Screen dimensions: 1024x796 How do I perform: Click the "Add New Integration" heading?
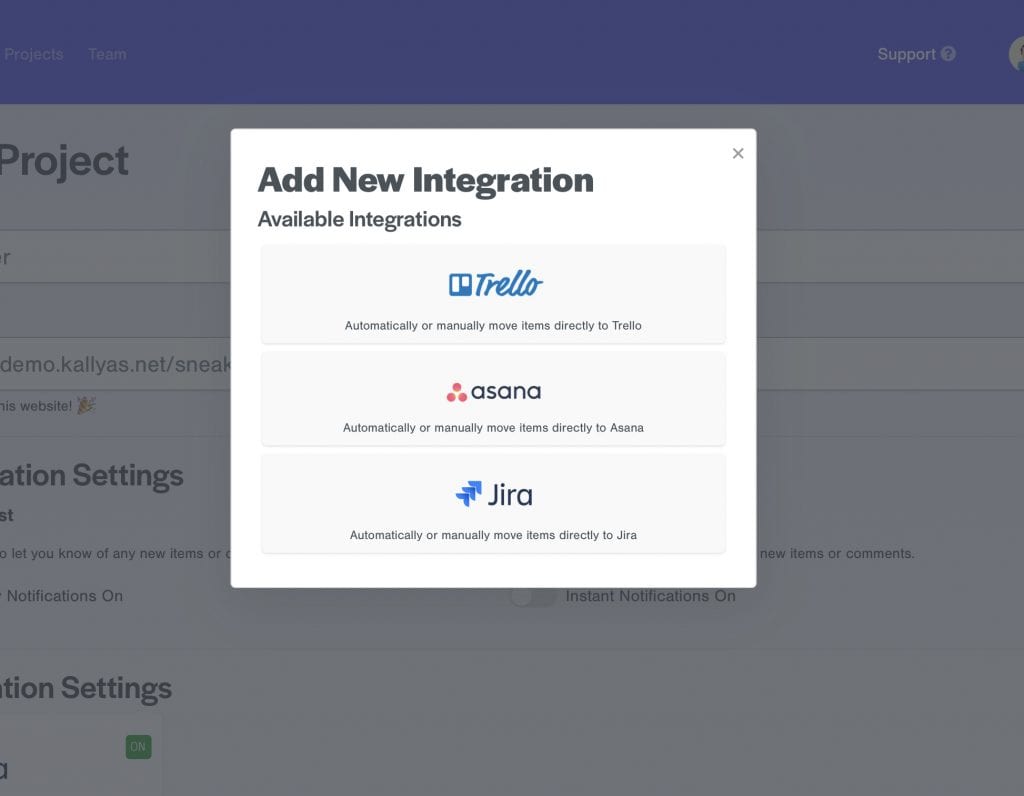(426, 180)
